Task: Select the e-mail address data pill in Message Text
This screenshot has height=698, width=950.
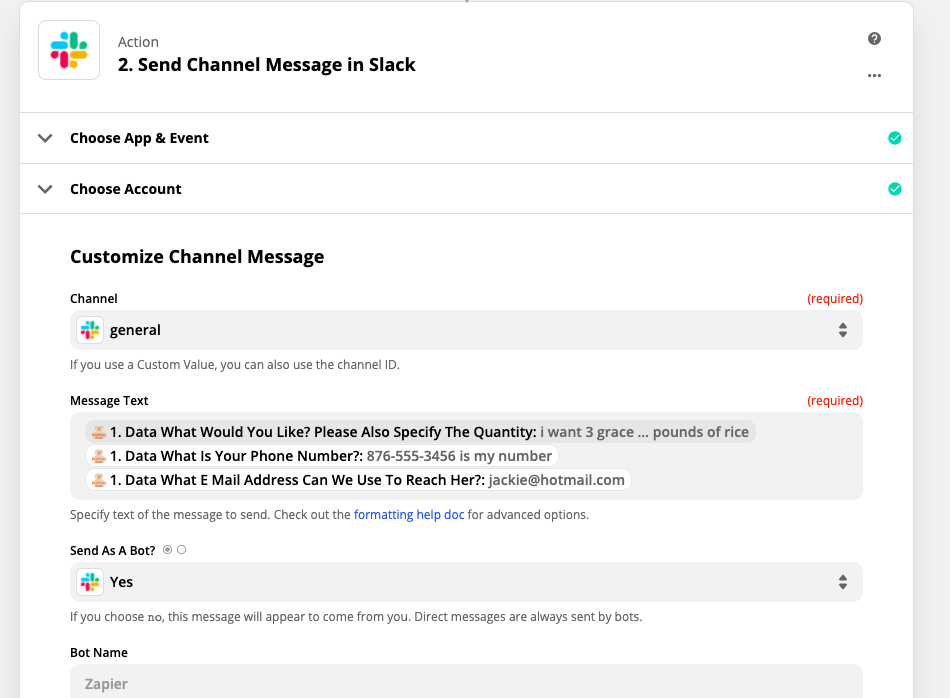Action: (x=358, y=480)
